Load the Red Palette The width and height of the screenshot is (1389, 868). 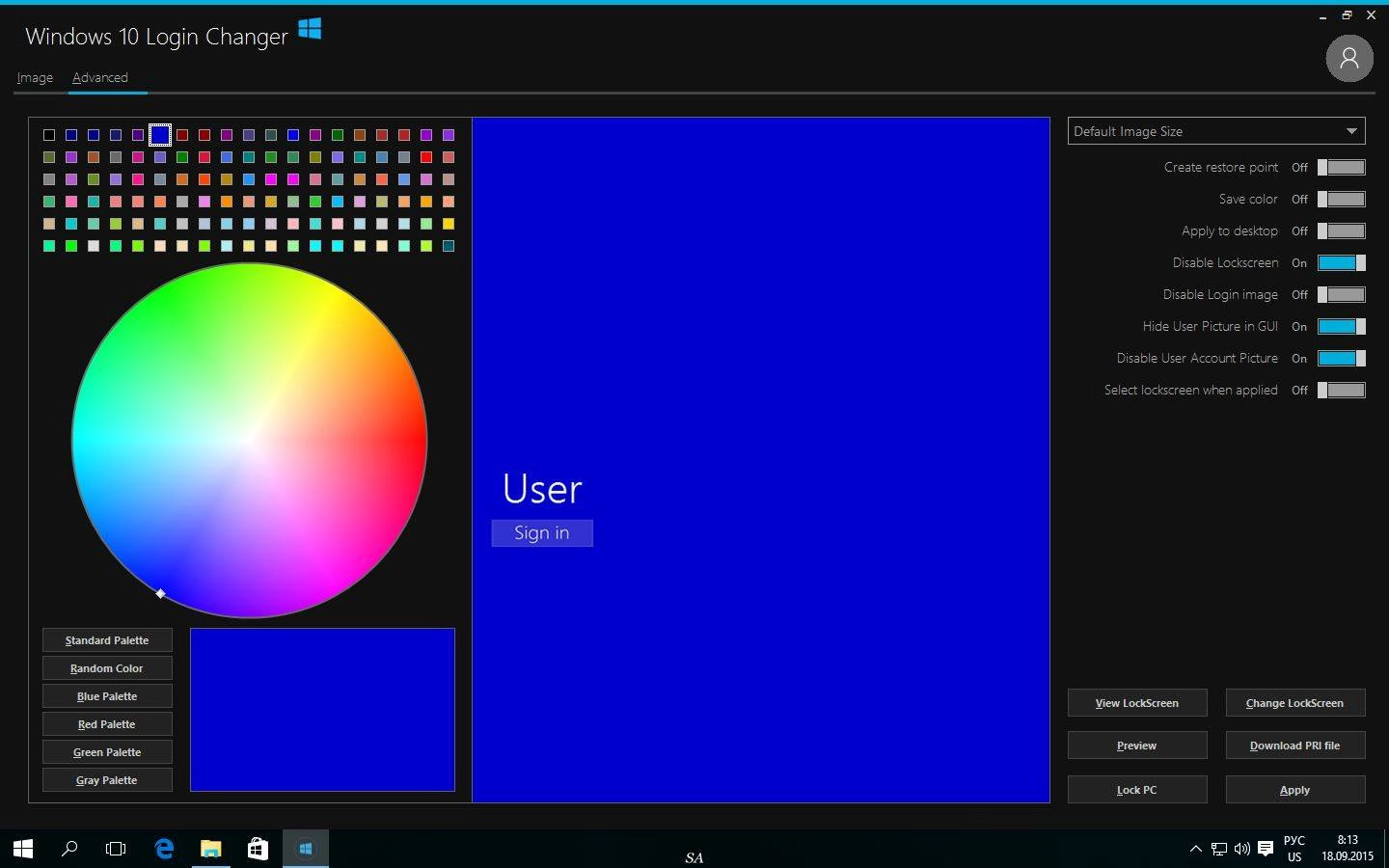point(107,724)
